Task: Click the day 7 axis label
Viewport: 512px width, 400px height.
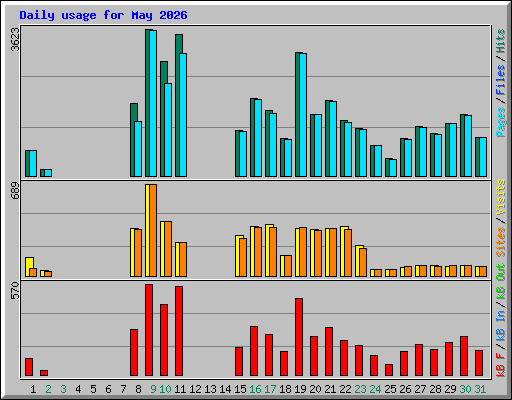Action: 123,389
